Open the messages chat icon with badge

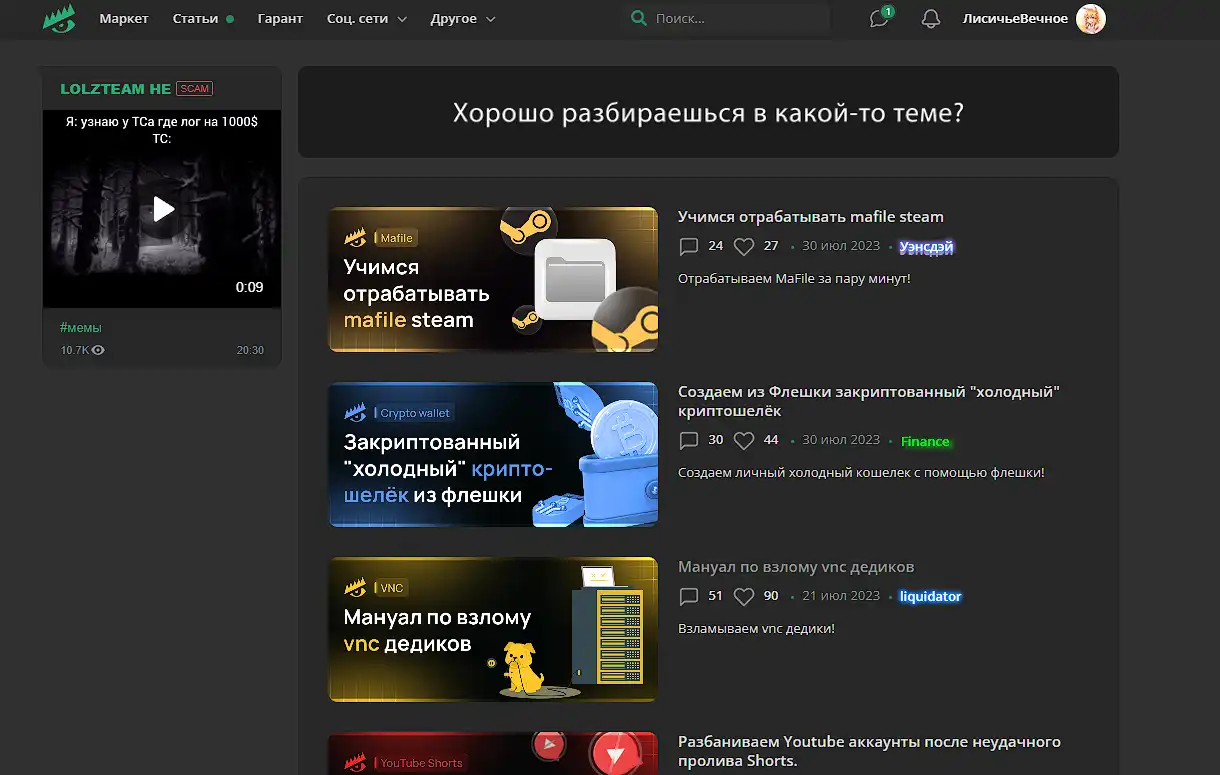coord(880,18)
